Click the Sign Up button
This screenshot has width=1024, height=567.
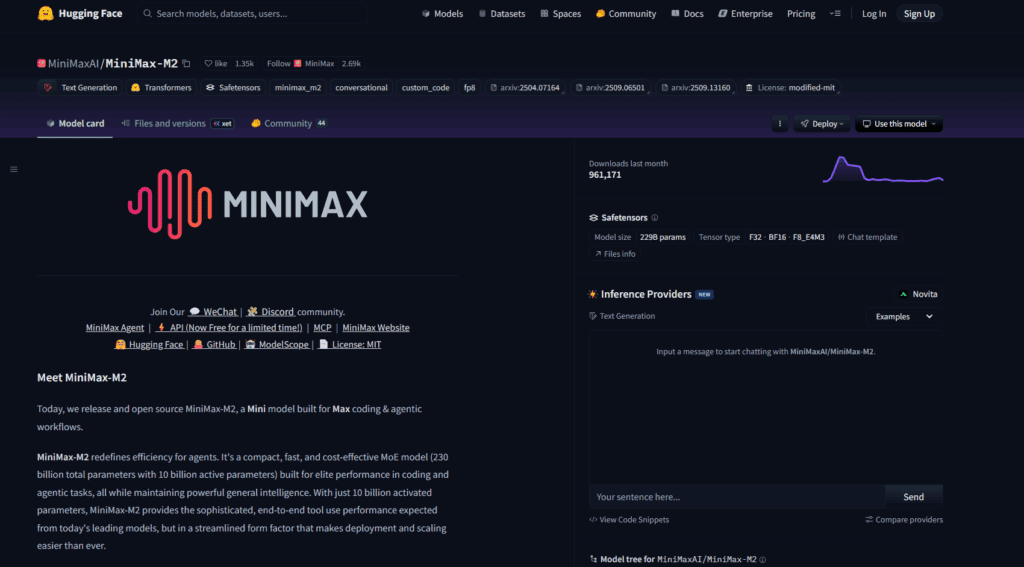[919, 13]
